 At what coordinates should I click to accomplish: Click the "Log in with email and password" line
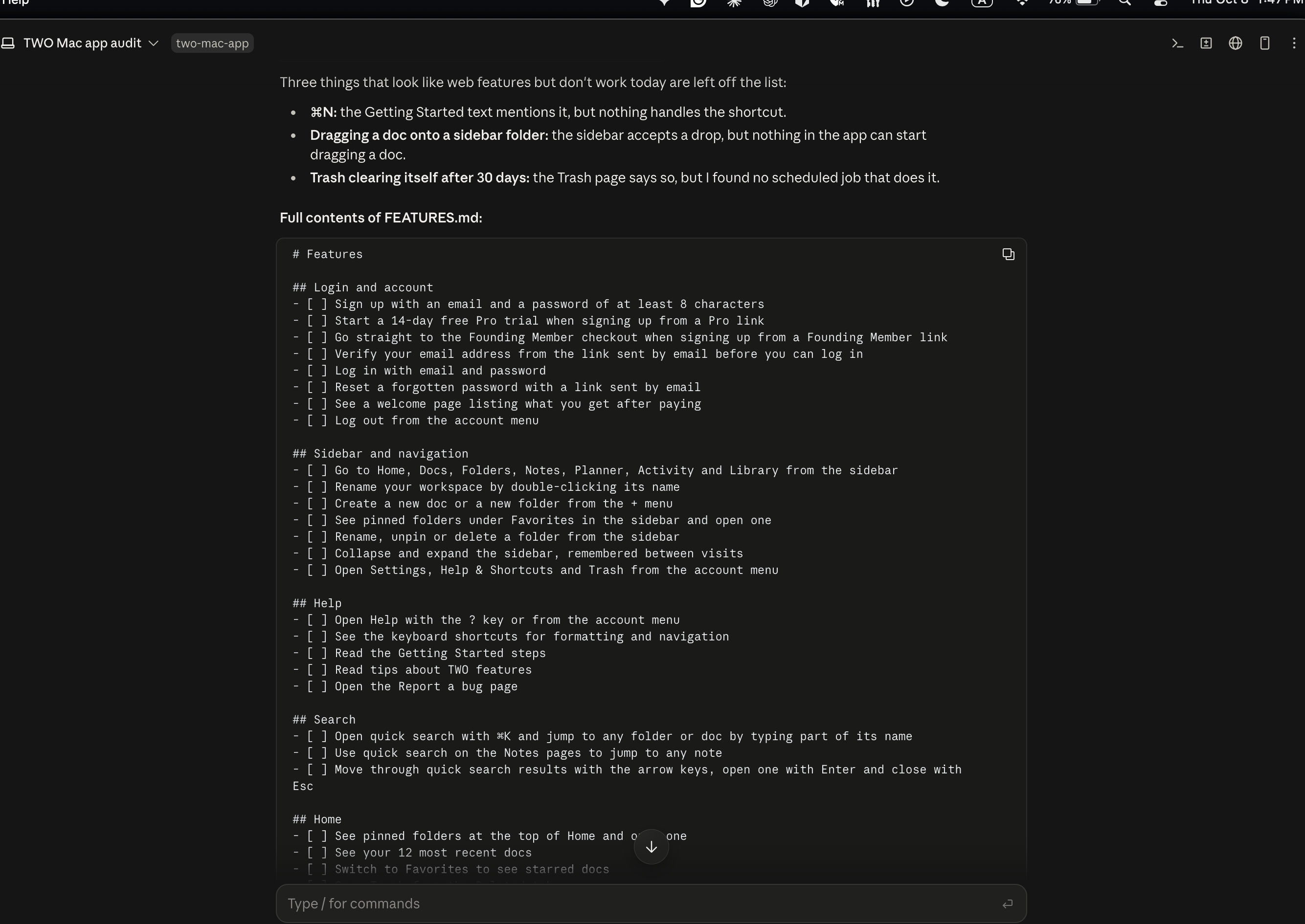point(419,371)
